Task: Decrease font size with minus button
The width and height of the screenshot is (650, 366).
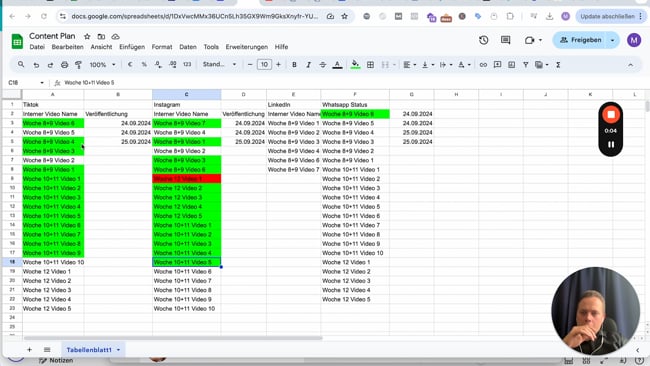Action: tap(250, 65)
